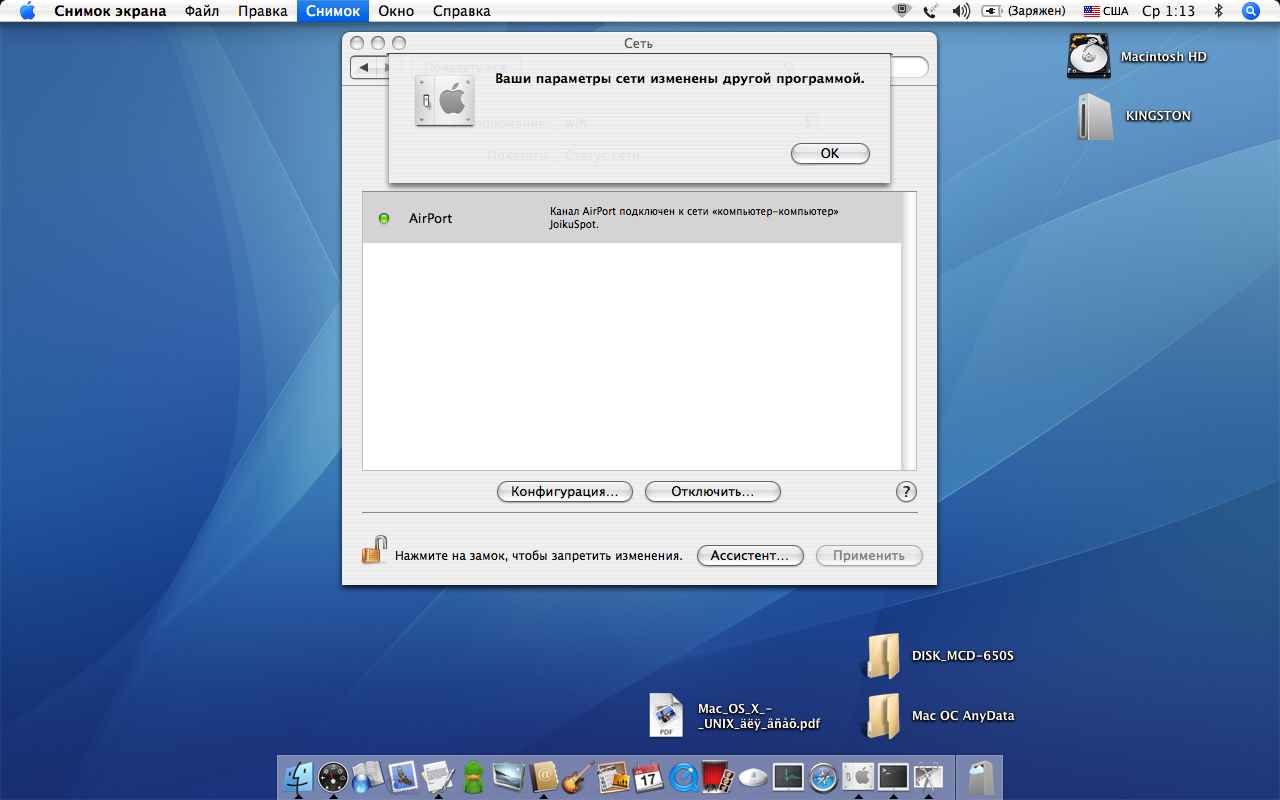Click the Отключить… button

712,492
